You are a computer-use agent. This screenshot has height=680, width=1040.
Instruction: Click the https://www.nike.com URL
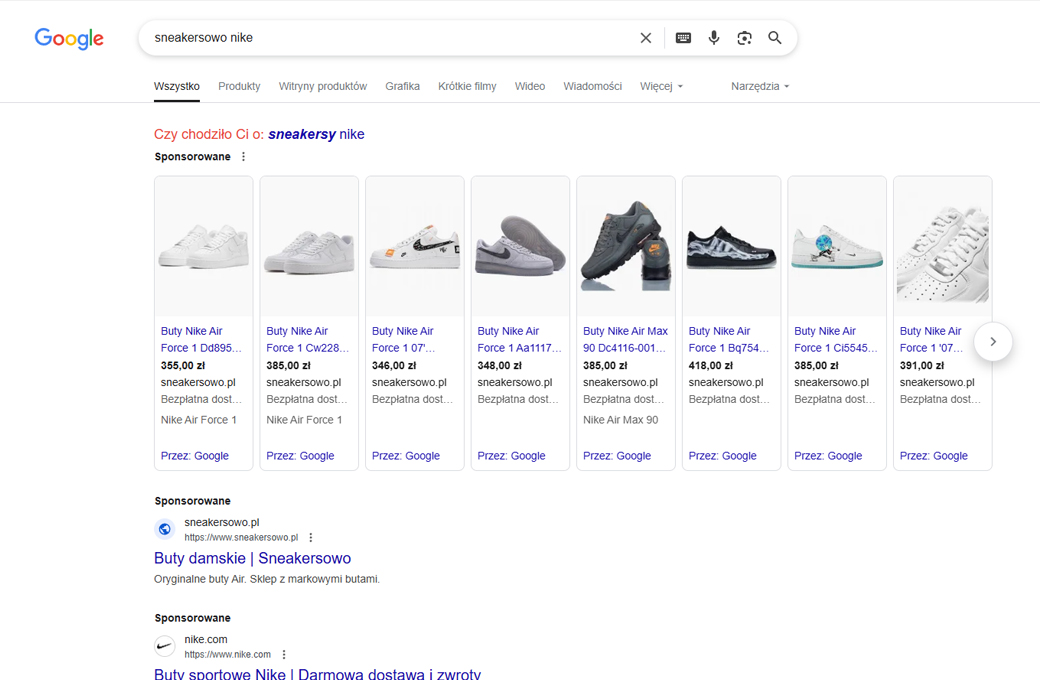[x=228, y=654]
